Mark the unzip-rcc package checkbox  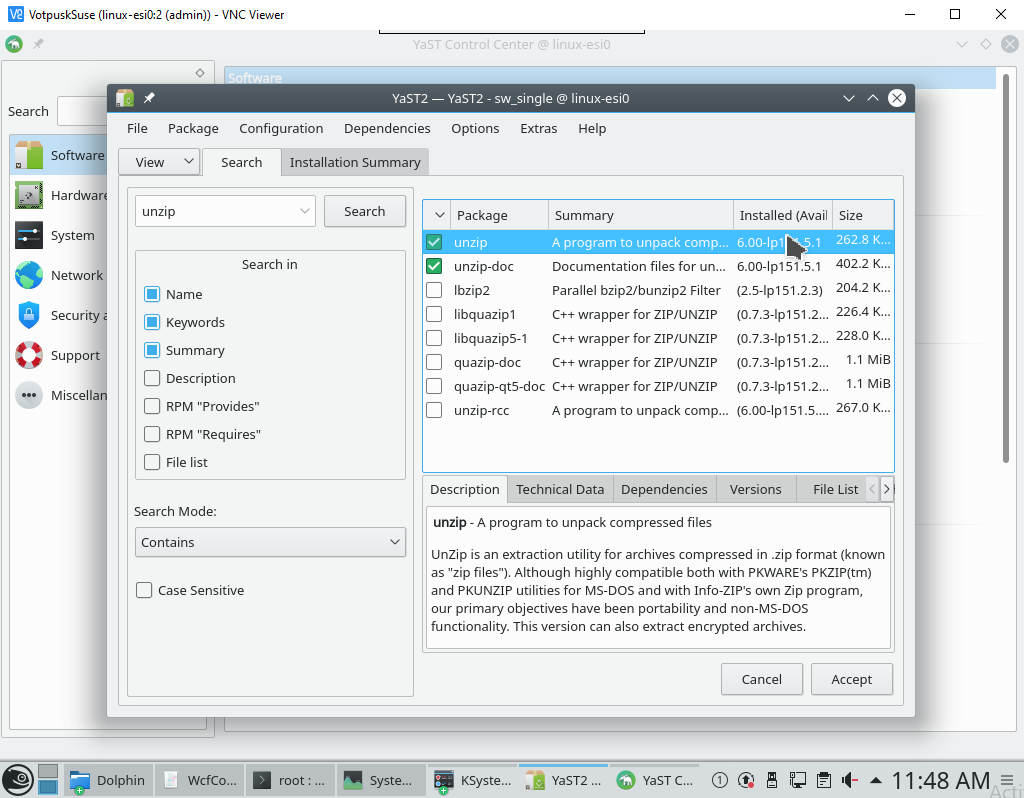pyautogui.click(x=434, y=410)
